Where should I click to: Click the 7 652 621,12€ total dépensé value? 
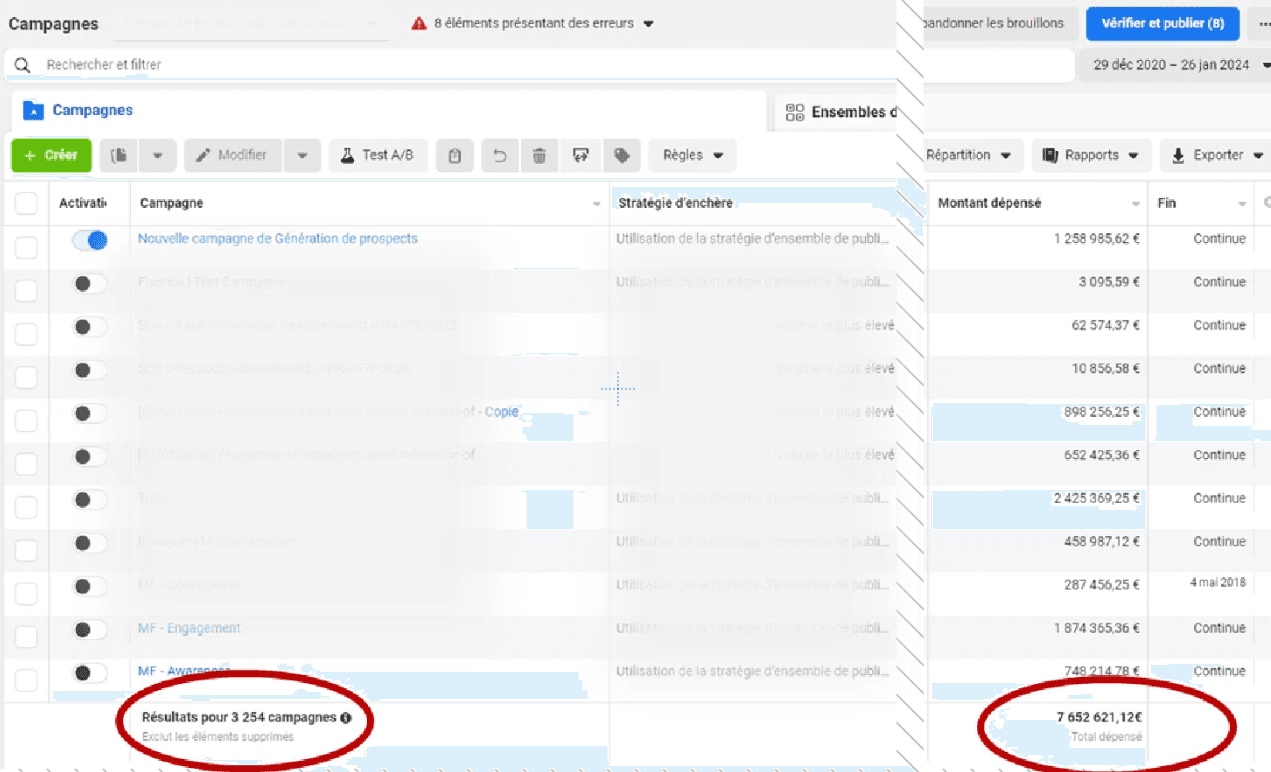[x=1099, y=717]
